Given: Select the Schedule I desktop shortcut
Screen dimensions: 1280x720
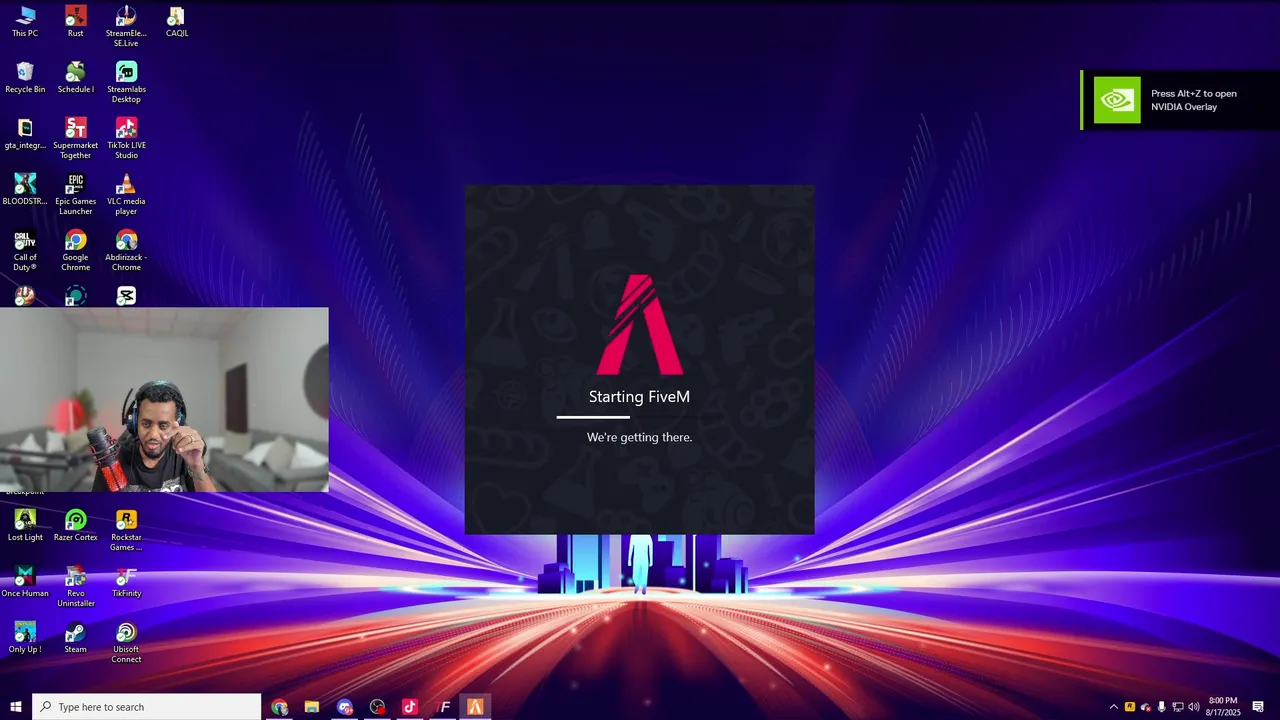Looking at the screenshot, I should (76, 78).
